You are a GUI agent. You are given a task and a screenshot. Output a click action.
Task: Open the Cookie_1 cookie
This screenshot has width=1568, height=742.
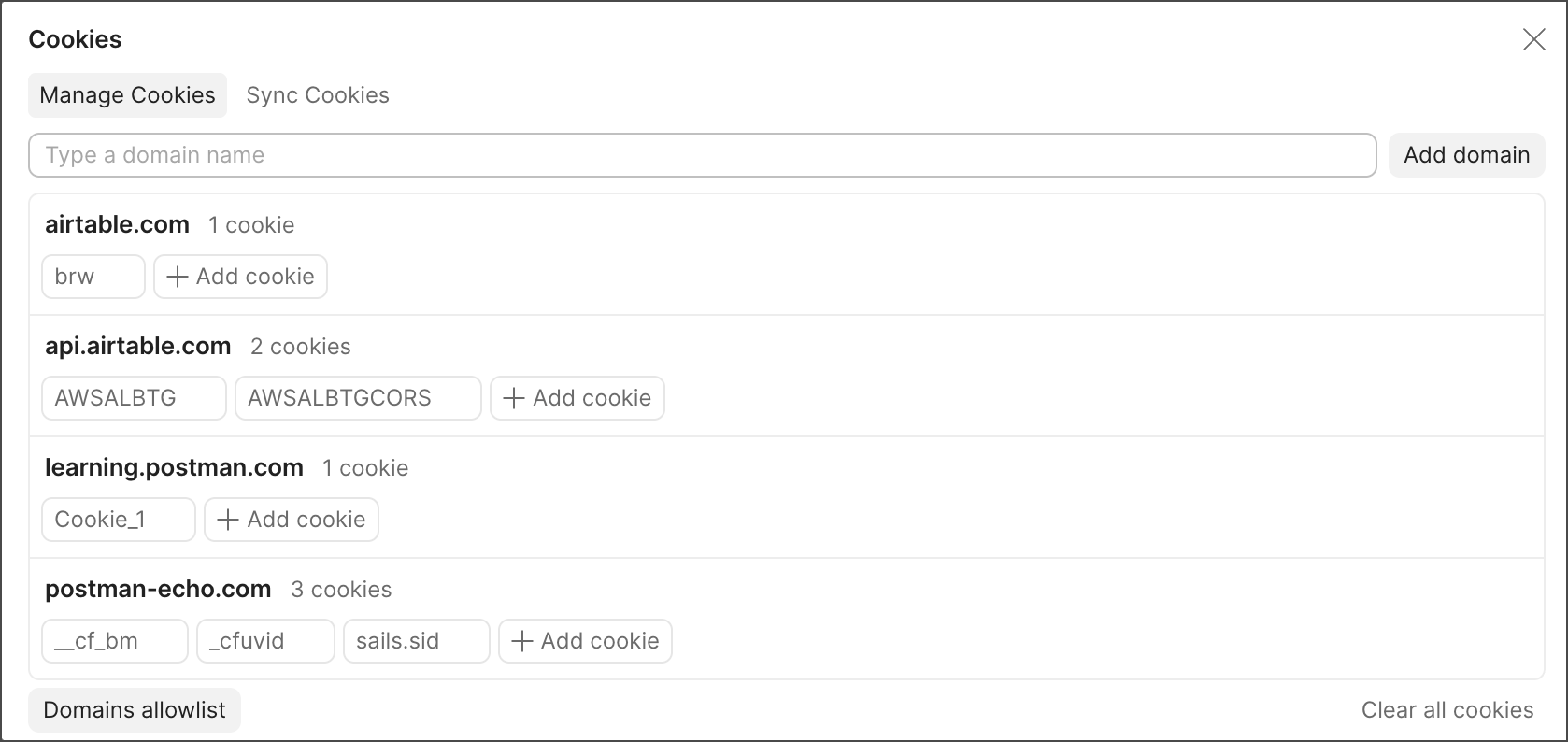118,520
